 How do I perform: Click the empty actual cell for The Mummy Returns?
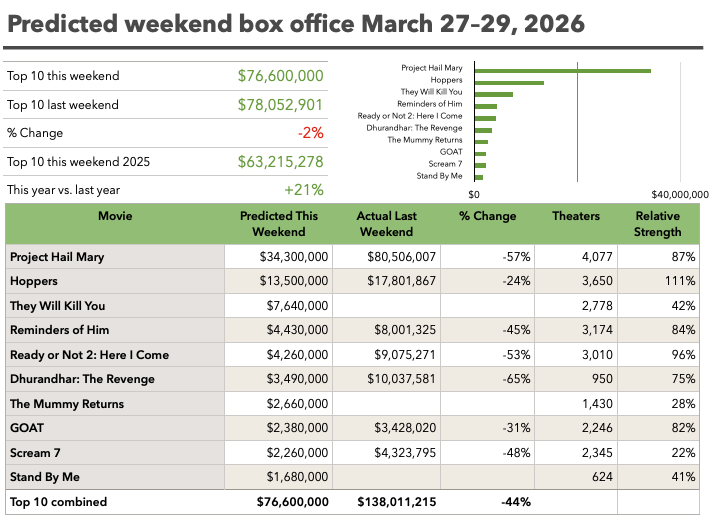click(x=387, y=404)
